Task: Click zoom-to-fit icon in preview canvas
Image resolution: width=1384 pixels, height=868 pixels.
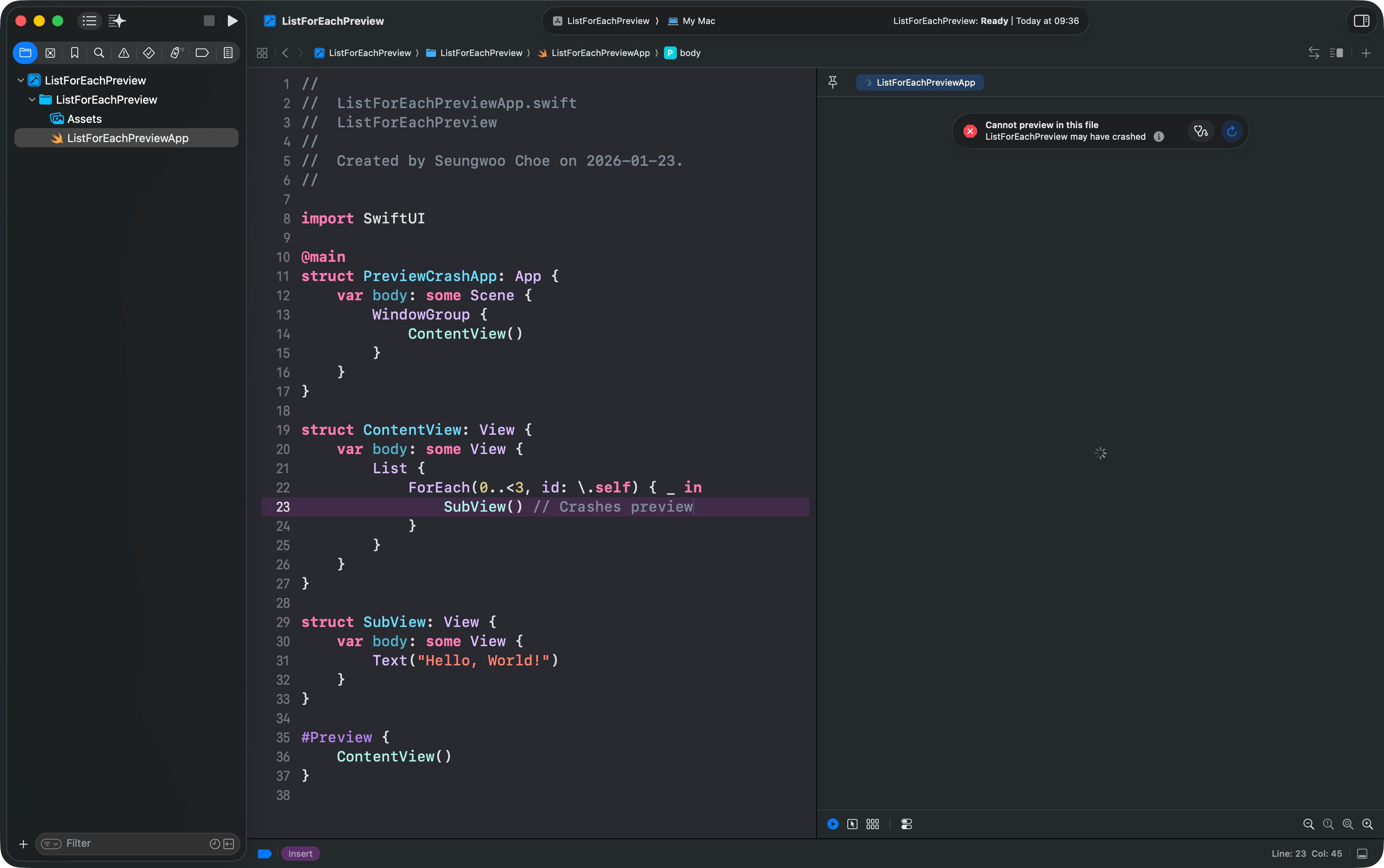Action: coord(1347,824)
